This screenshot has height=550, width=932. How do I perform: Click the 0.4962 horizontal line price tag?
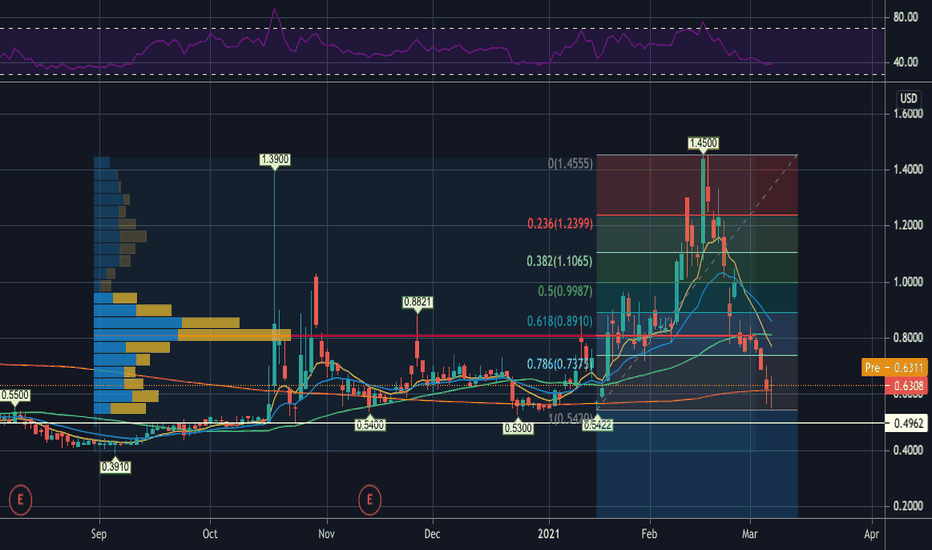click(906, 423)
